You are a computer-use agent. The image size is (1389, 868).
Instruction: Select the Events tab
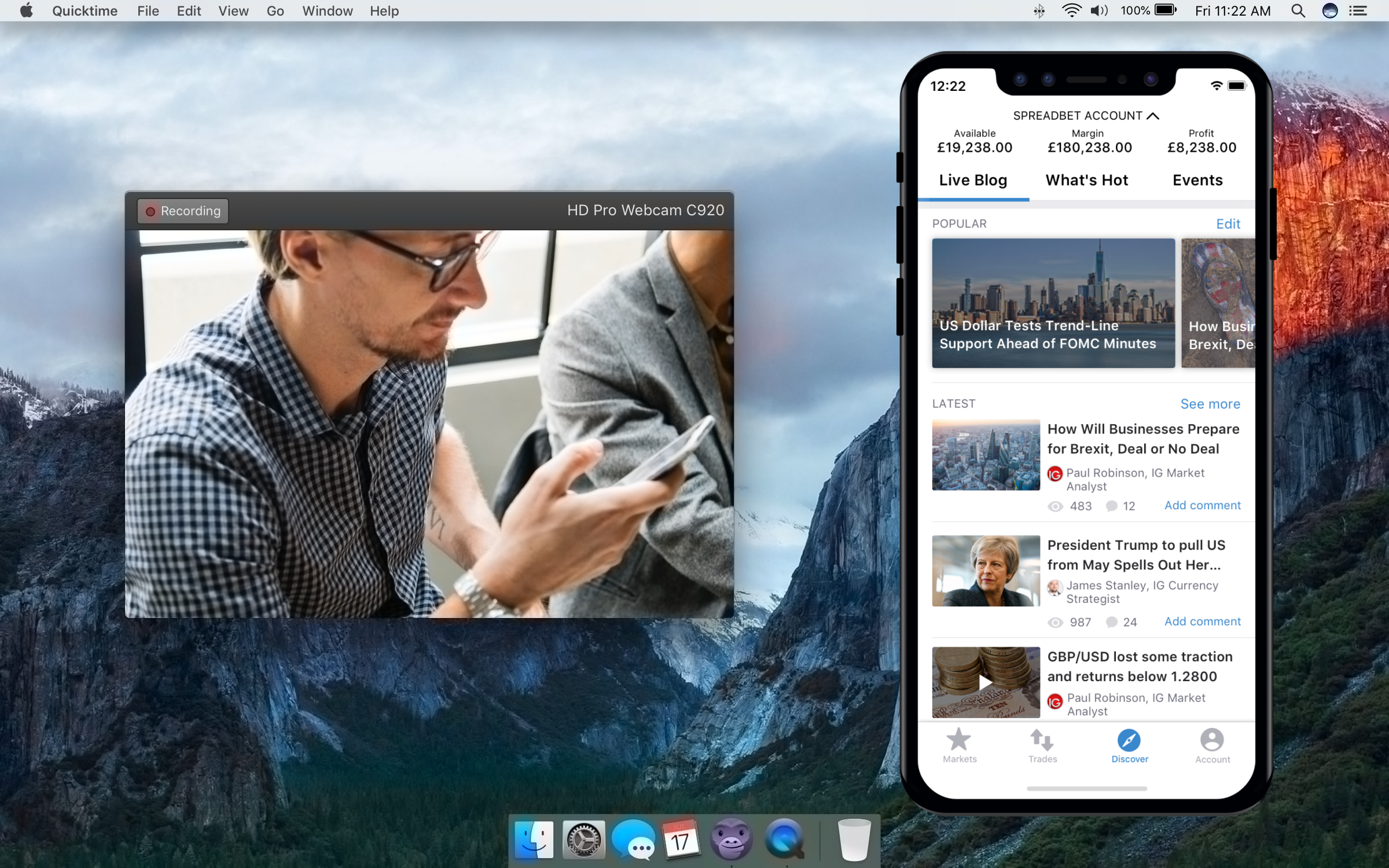point(1197,180)
